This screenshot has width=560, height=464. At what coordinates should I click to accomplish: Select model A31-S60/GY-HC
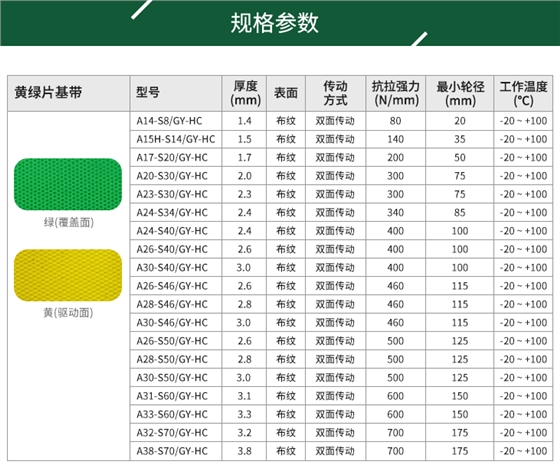pos(172,396)
